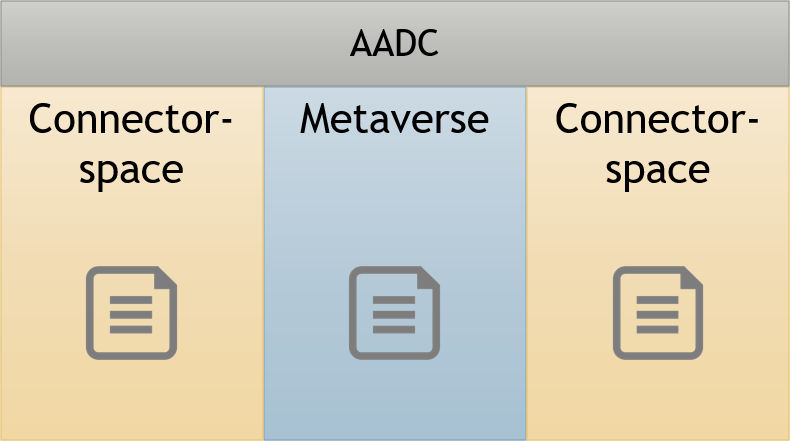Click text lines inside the Metaverse document icon

(x=394, y=315)
